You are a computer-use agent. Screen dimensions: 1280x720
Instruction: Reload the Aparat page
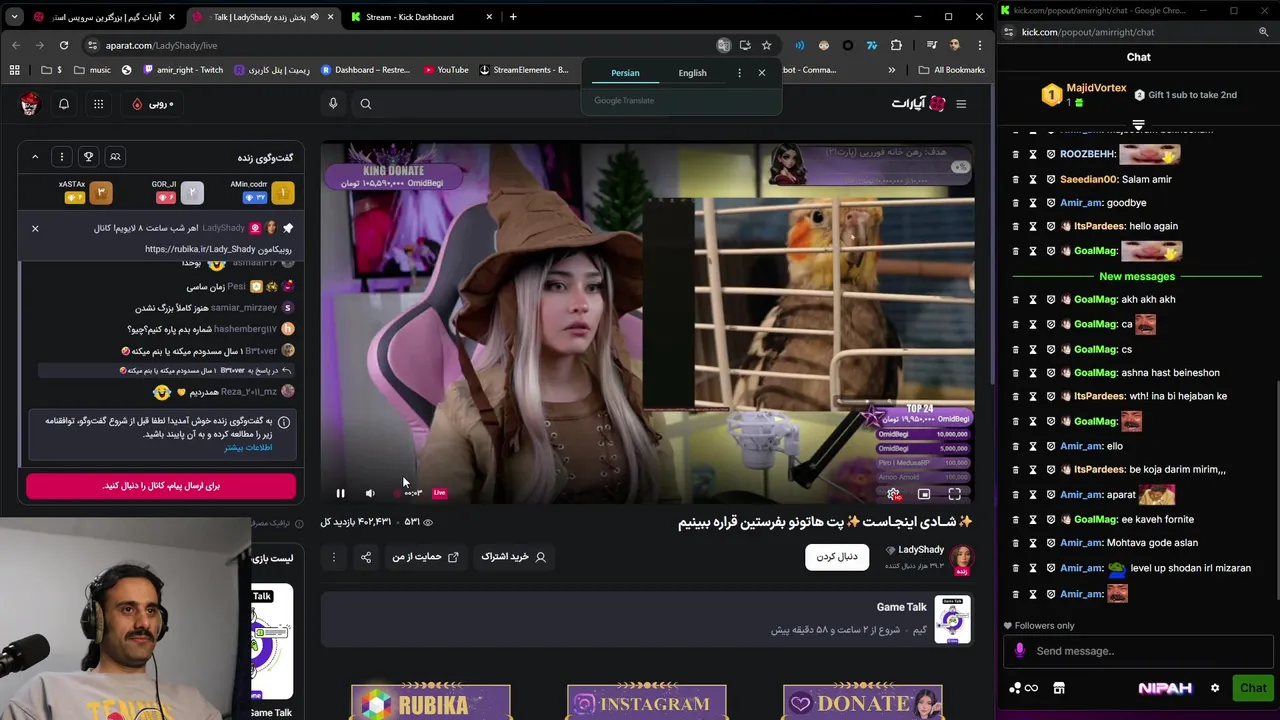64,45
